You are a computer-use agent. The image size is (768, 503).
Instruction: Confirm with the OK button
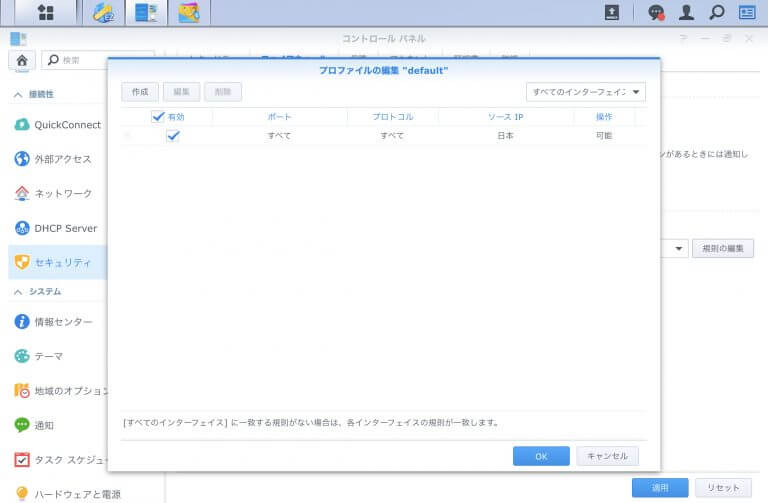click(541, 456)
